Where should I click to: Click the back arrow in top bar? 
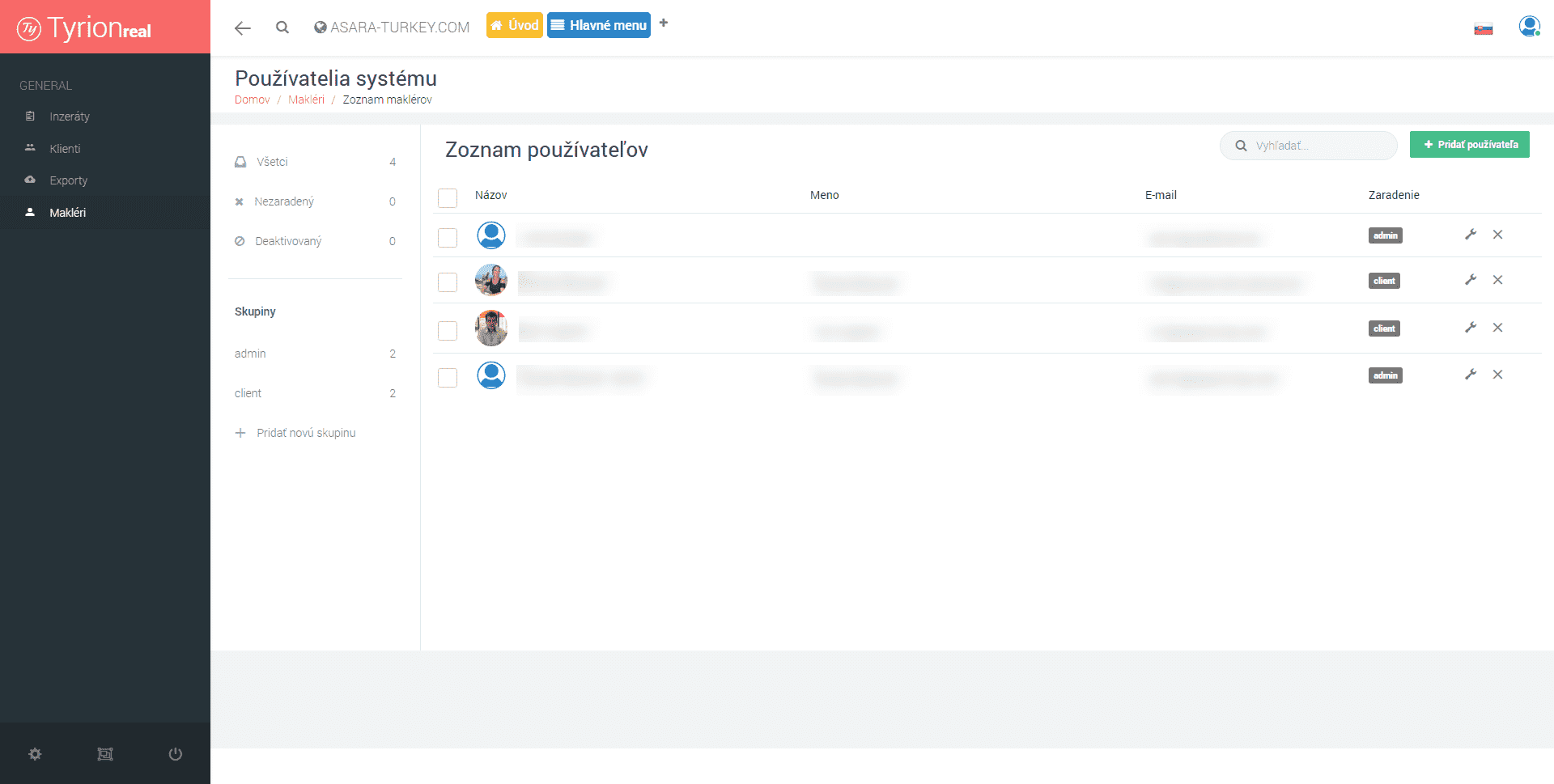coord(242,28)
